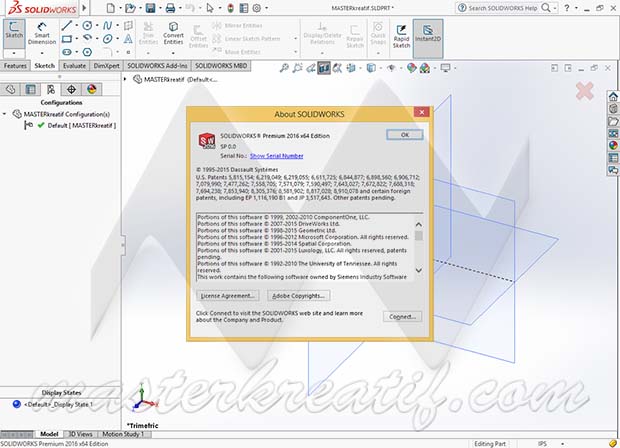
Task: Click the copyright list scrollbar down arrow
Action: 419,270
